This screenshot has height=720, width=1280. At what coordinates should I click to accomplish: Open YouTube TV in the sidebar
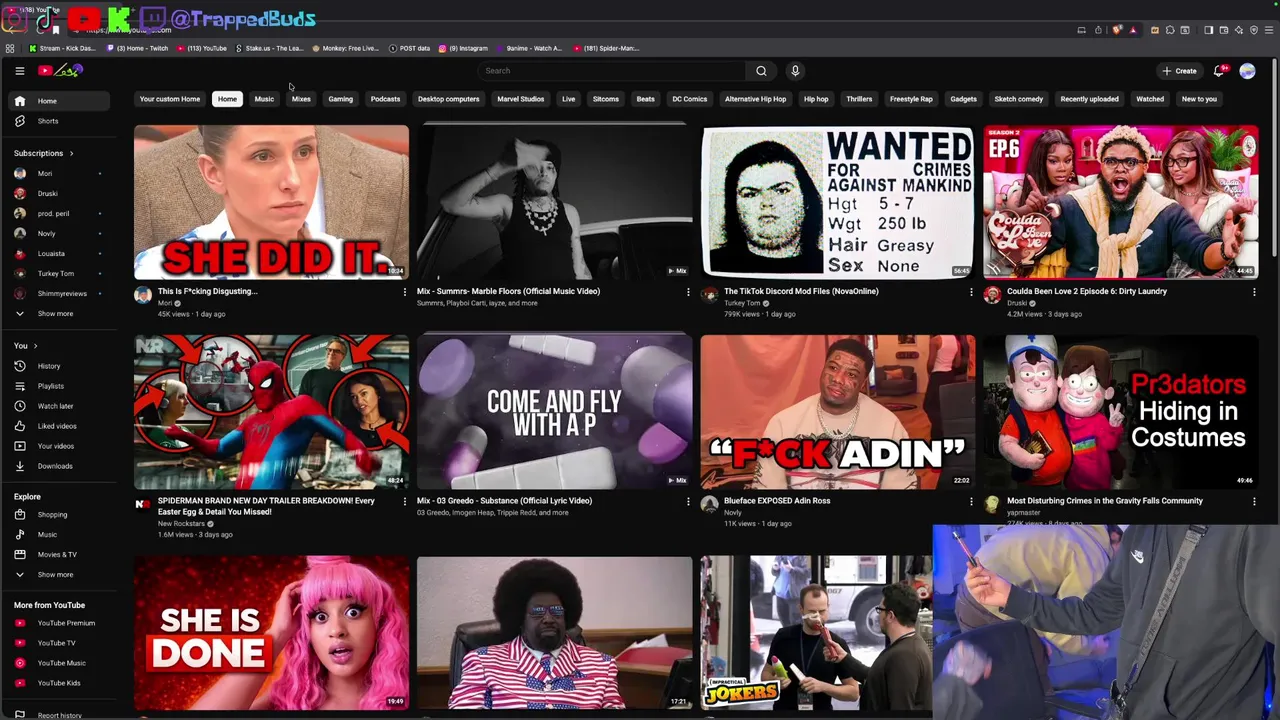[60, 643]
